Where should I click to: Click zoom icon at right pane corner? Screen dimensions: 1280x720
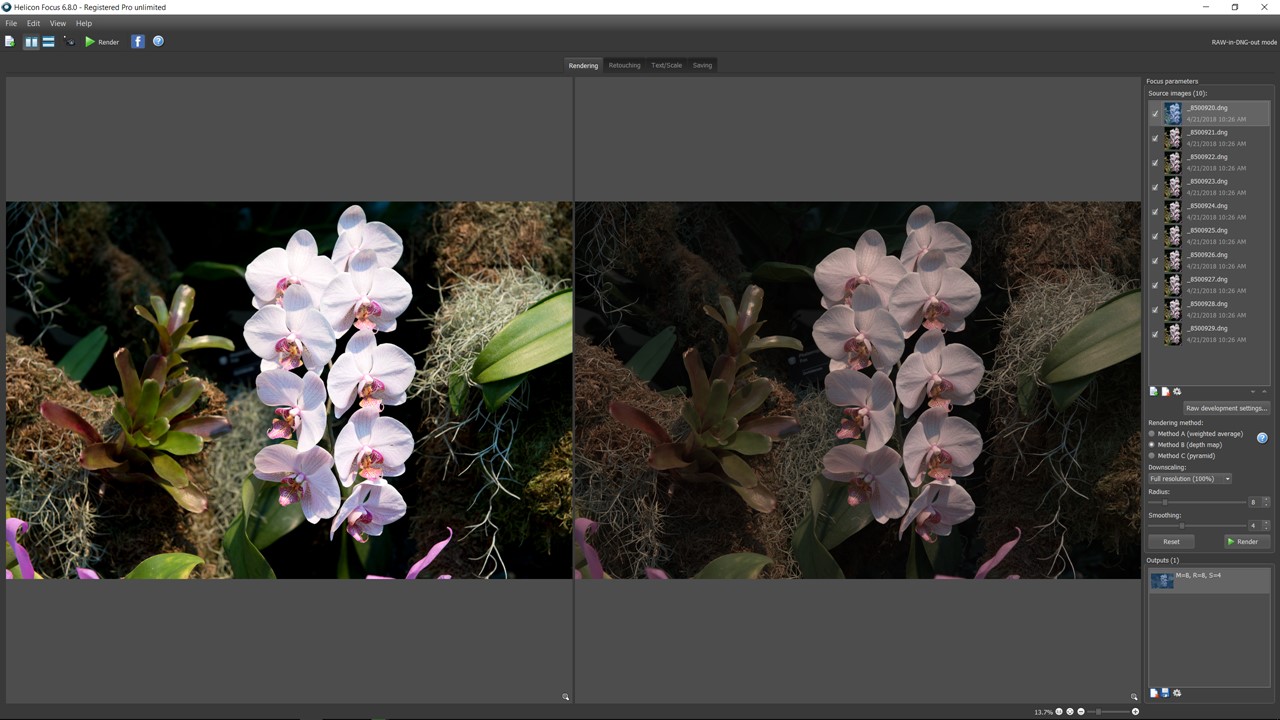(1134, 697)
